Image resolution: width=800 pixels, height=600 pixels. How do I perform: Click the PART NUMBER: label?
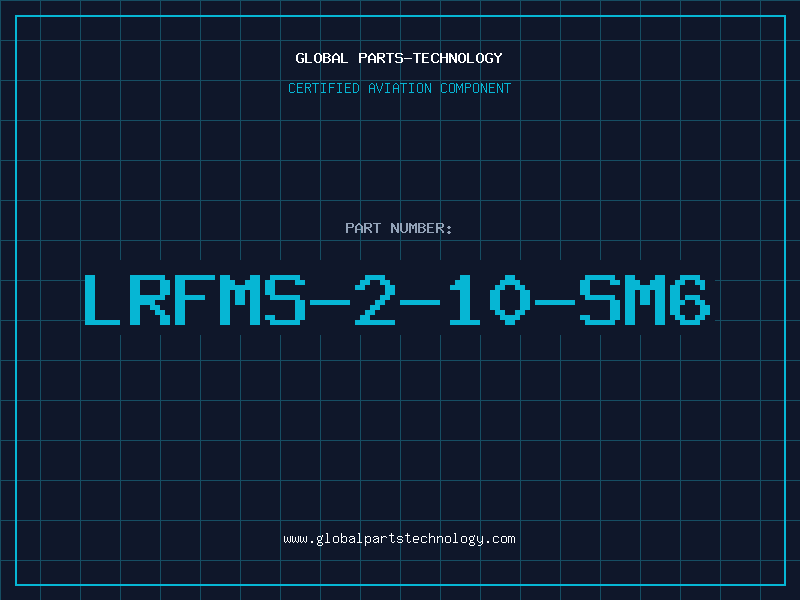click(x=399, y=228)
